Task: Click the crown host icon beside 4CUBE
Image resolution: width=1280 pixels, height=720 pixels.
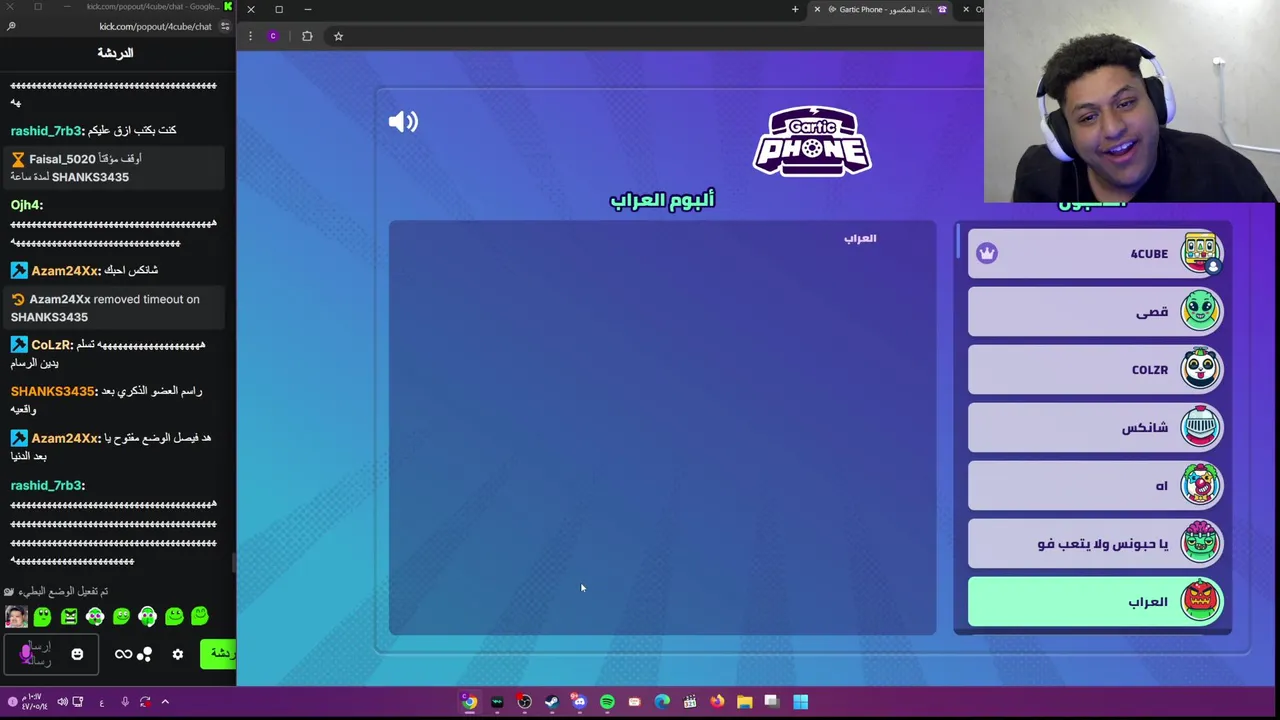Action: (987, 253)
